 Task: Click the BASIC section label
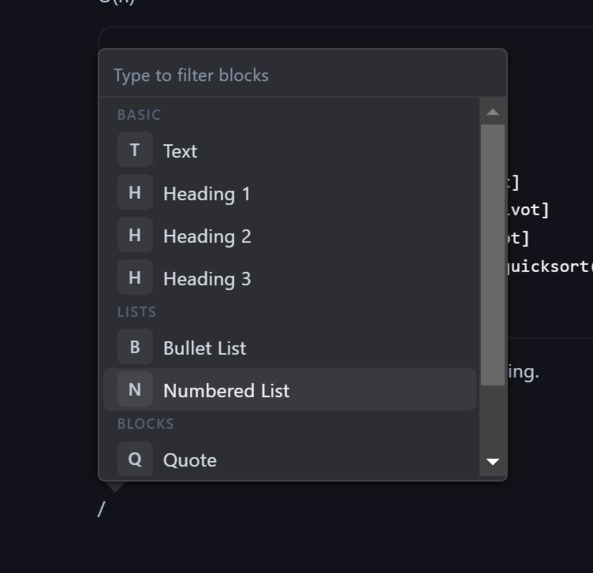[139, 115]
